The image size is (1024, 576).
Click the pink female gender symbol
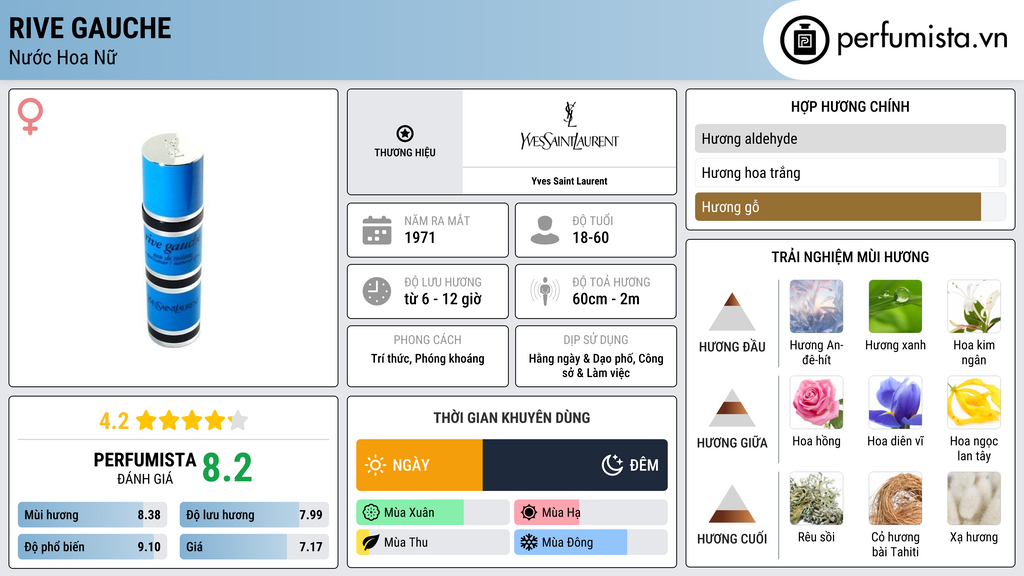(x=31, y=116)
